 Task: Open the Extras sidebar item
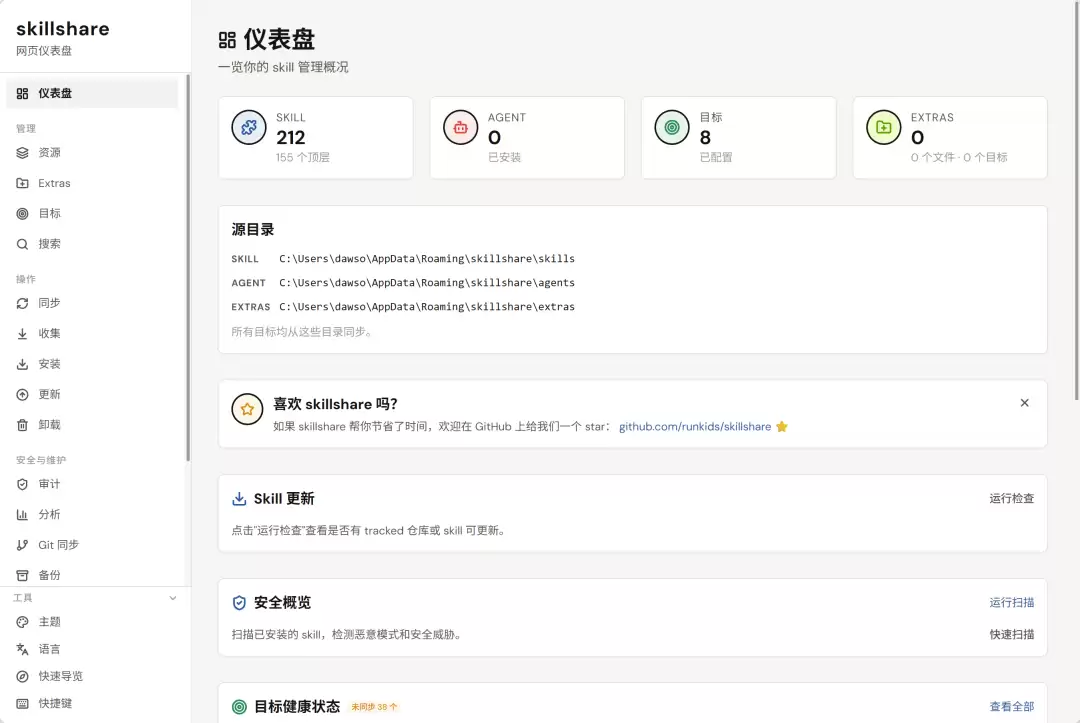[92, 183]
